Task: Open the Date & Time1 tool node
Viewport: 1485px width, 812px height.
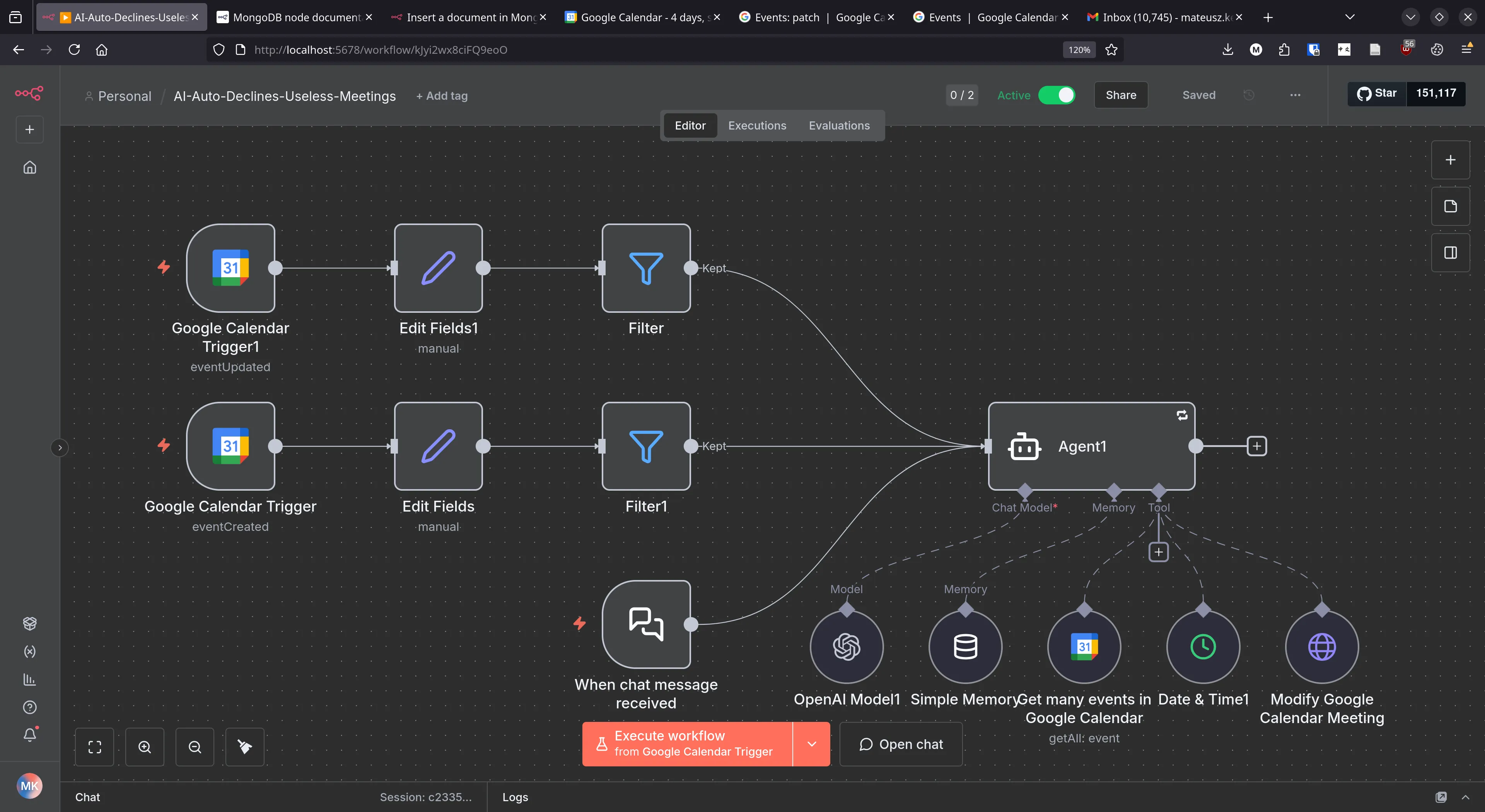Action: (1203, 647)
